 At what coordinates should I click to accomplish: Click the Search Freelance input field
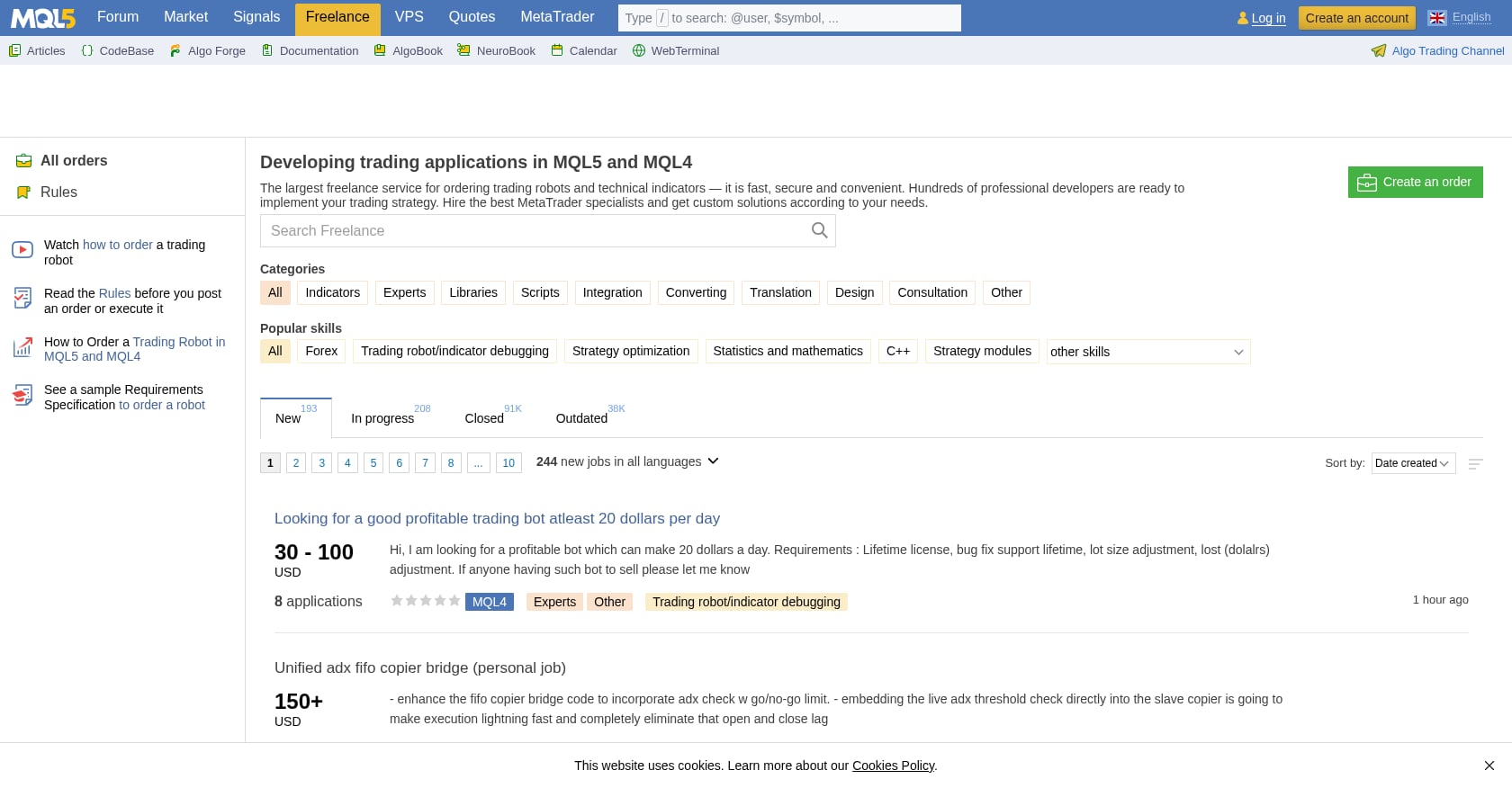click(x=547, y=230)
